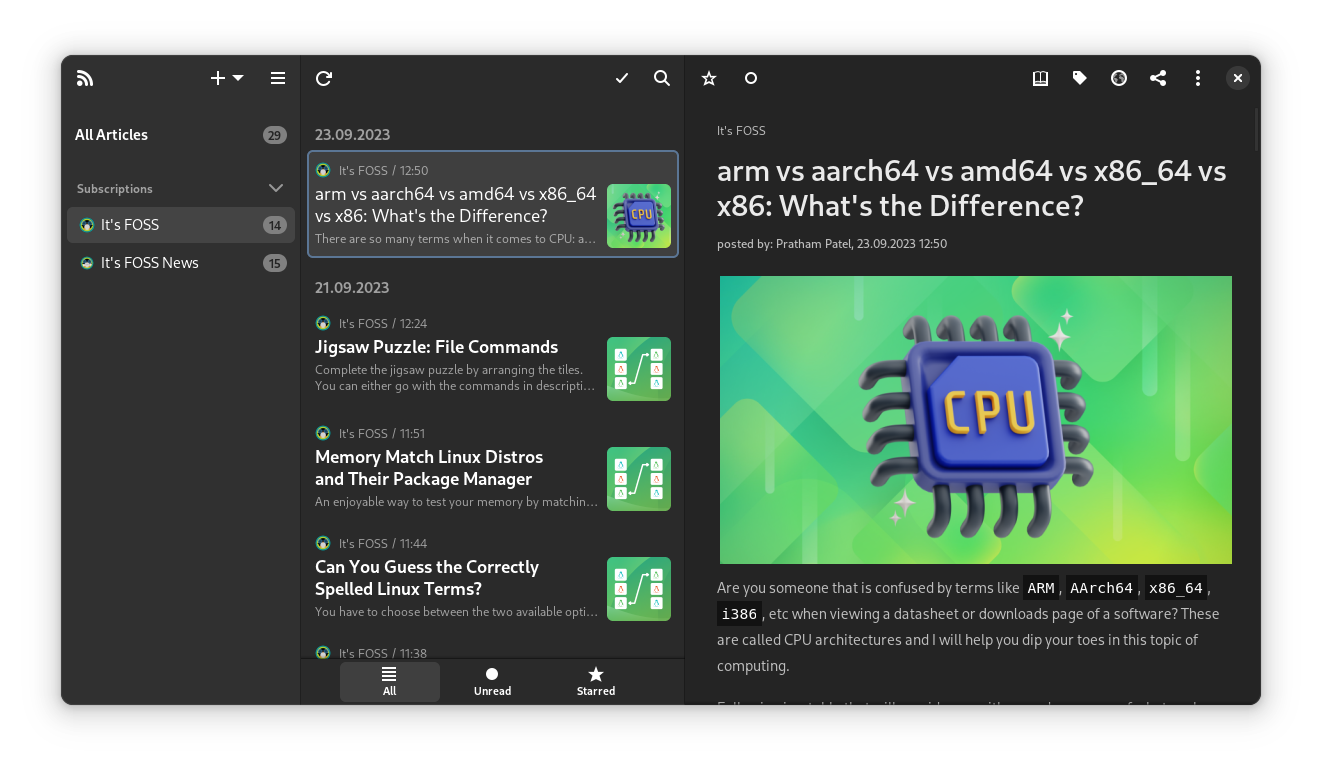1322x772 pixels.
Task: Share the current article
Action: tap(1158, 78)
